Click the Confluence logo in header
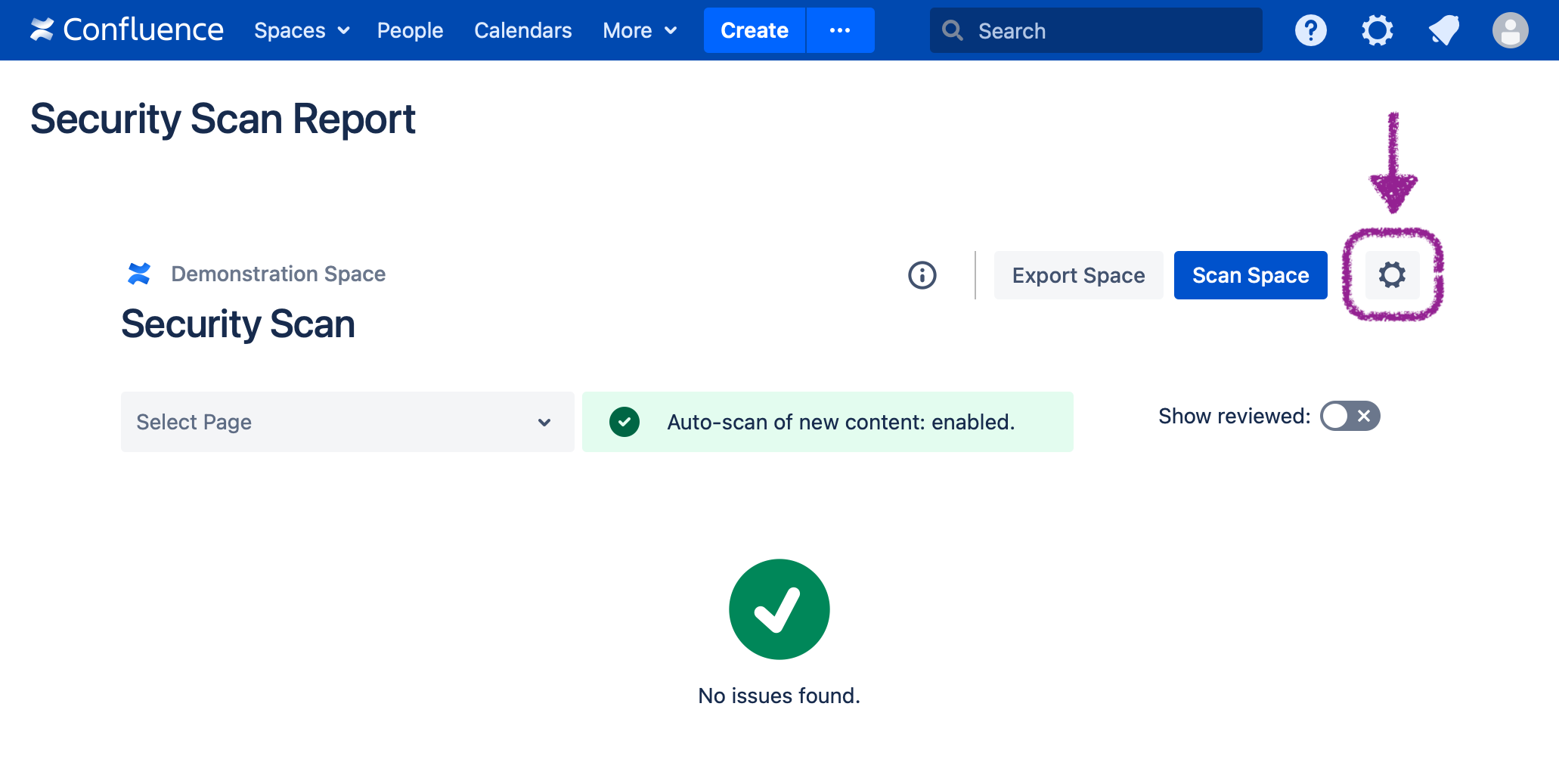1559x784 pixels. 126,30
